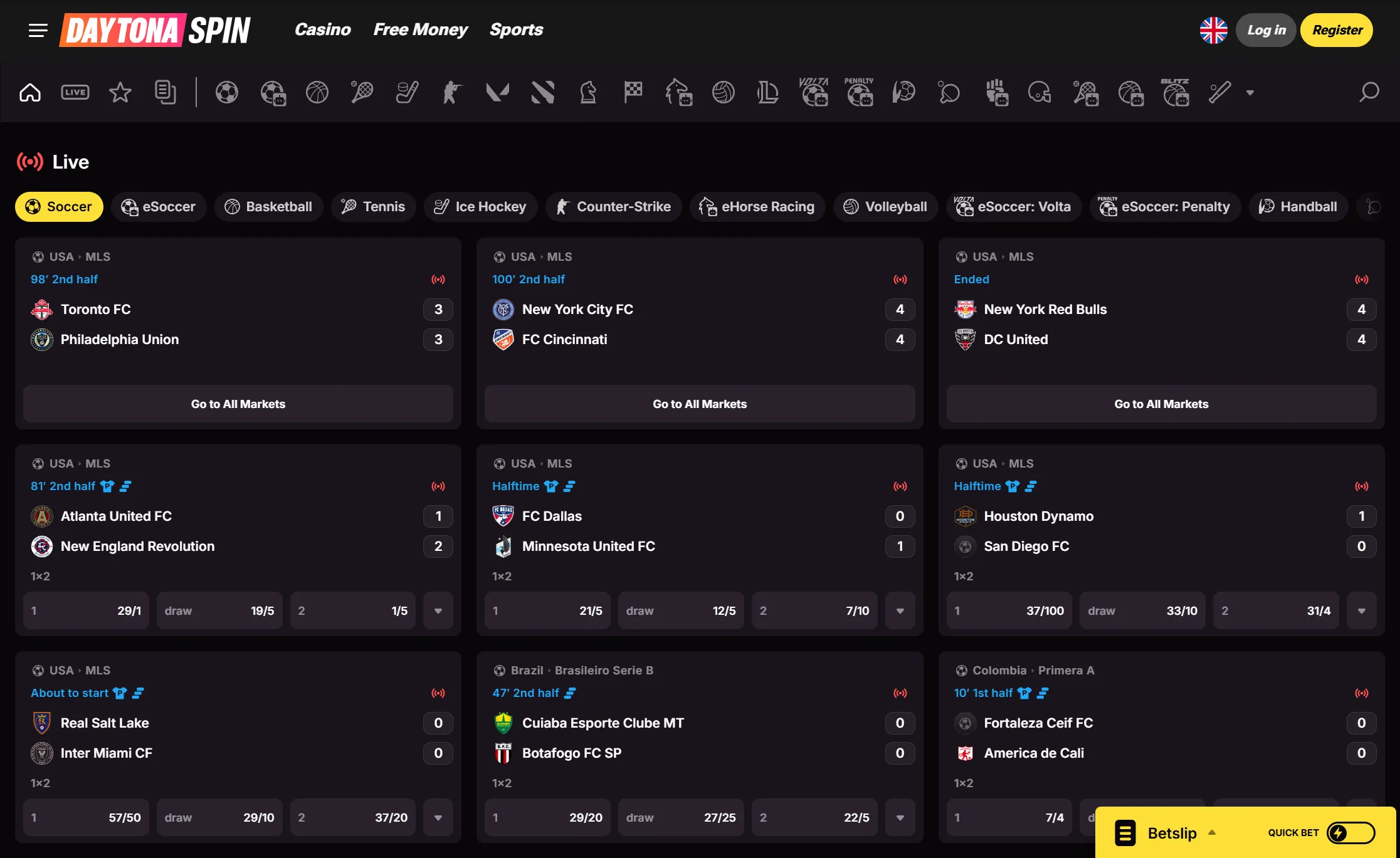Expand more markets for Atlanta United FC match

438,611
